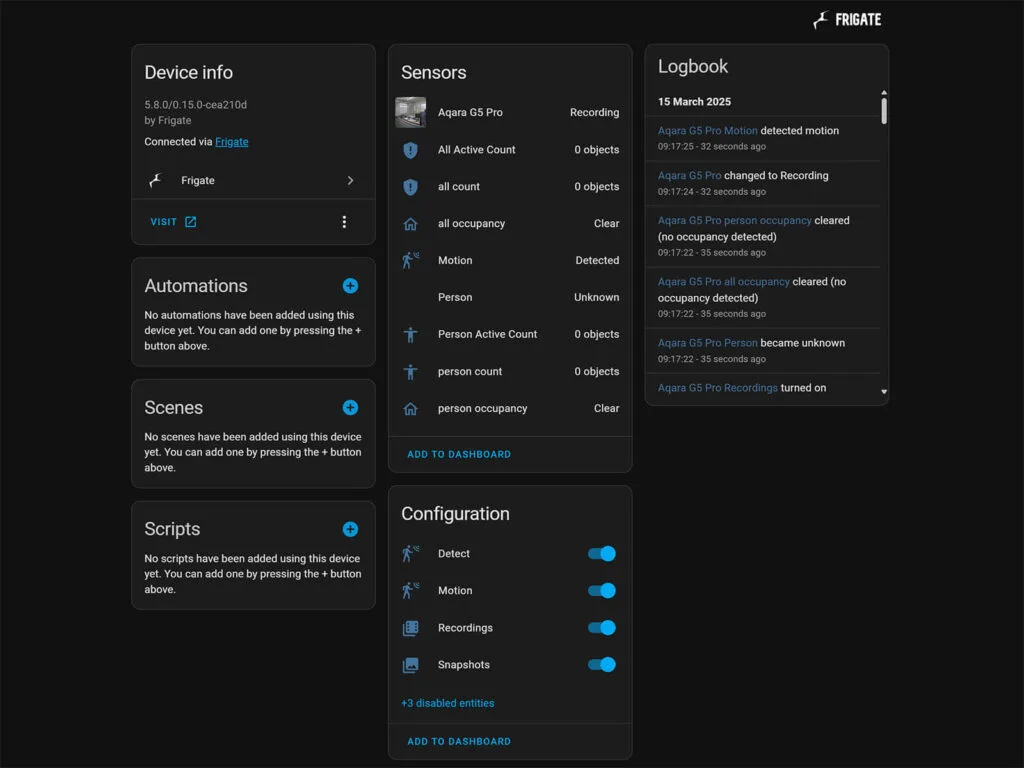This screenshot has height=768, width=1024.
Task: Click ADD TO DASHBOARD under Configuration
Action: pos(459,741)
